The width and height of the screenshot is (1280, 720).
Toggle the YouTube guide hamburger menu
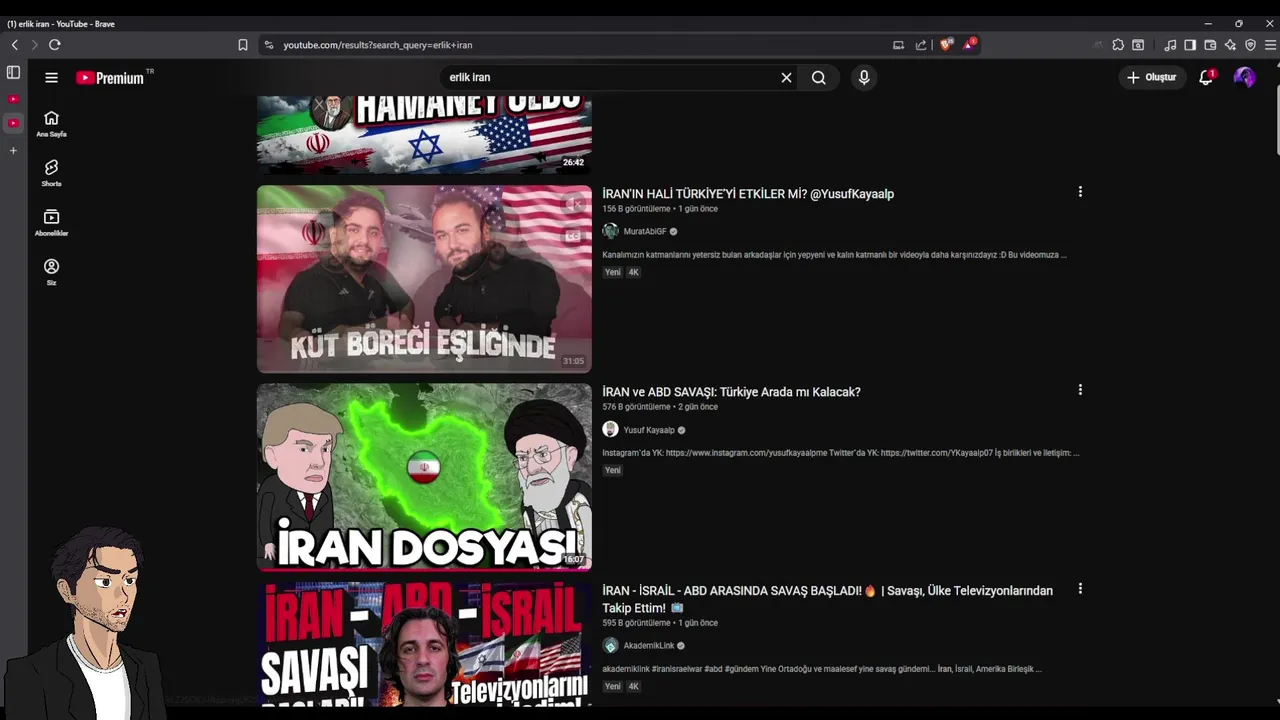(x=51, y=77)
